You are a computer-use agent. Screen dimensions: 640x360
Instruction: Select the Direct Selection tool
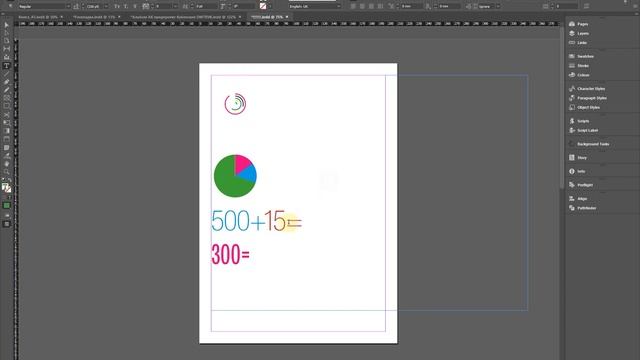6,33
